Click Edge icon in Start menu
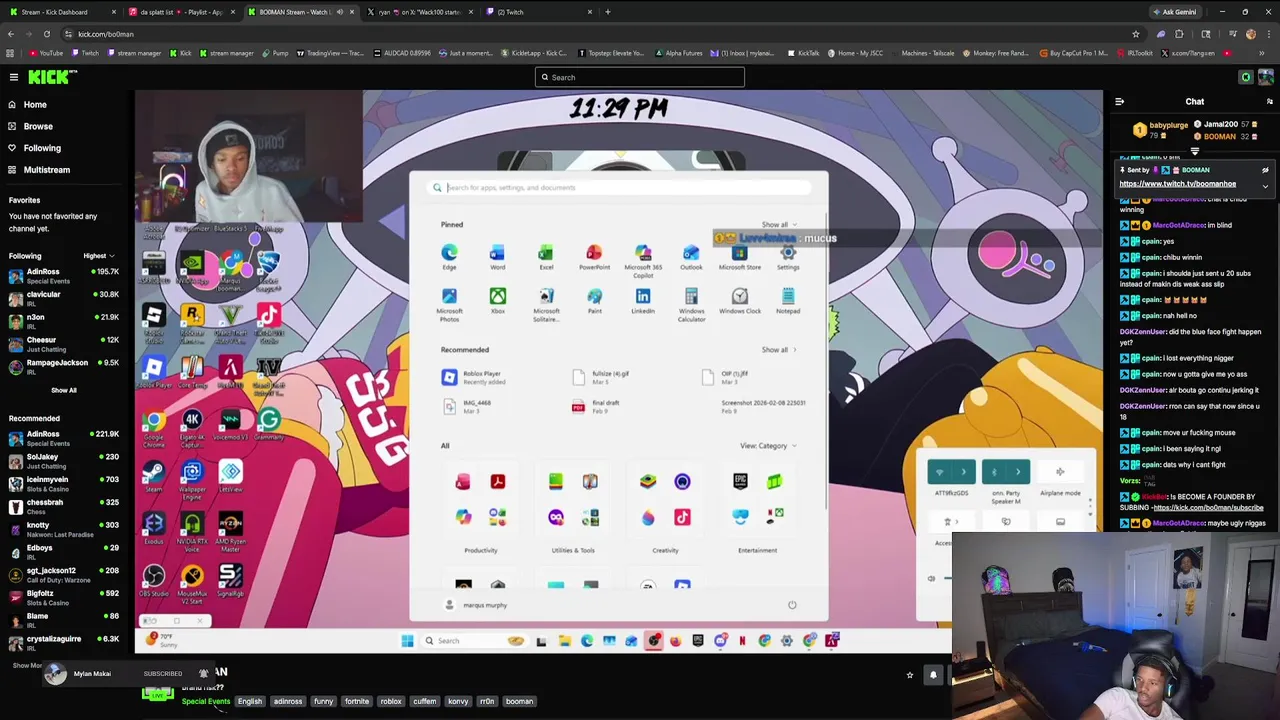This screenshot has height=720, width=1280. (x=449, y=257)
